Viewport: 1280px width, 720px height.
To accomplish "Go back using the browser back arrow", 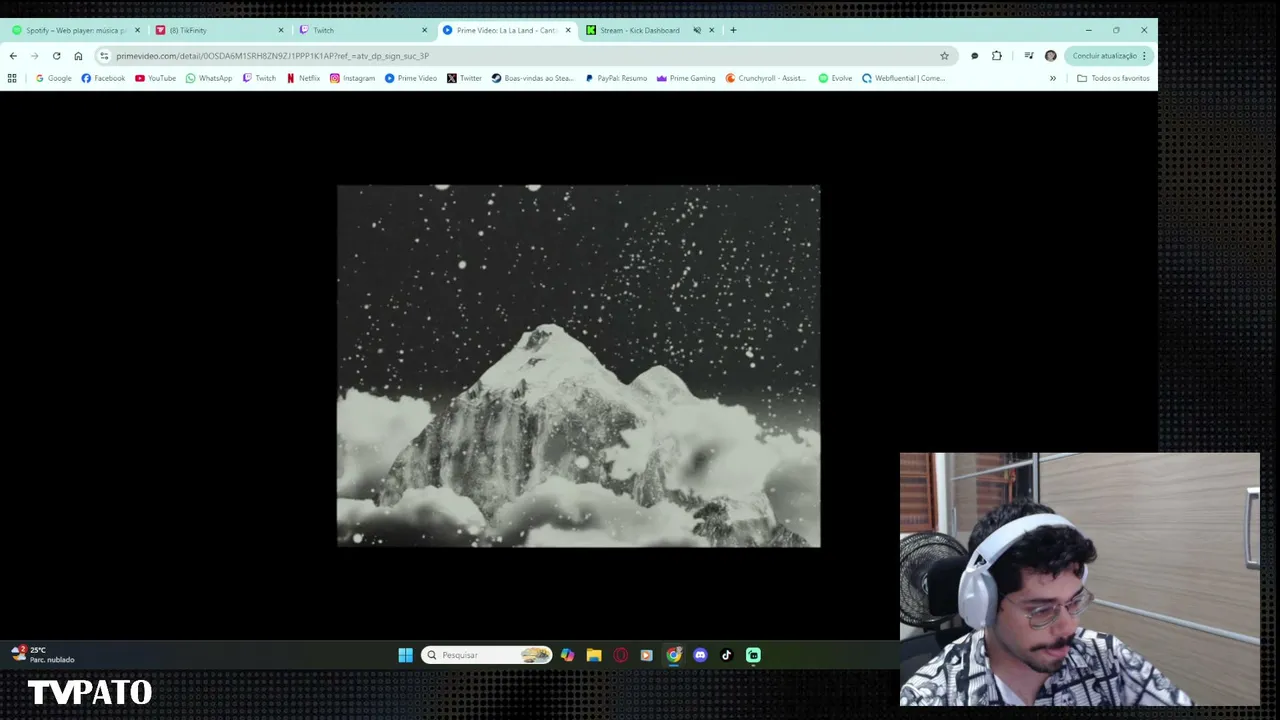I will pyautogui.click(x=13, y=56).
